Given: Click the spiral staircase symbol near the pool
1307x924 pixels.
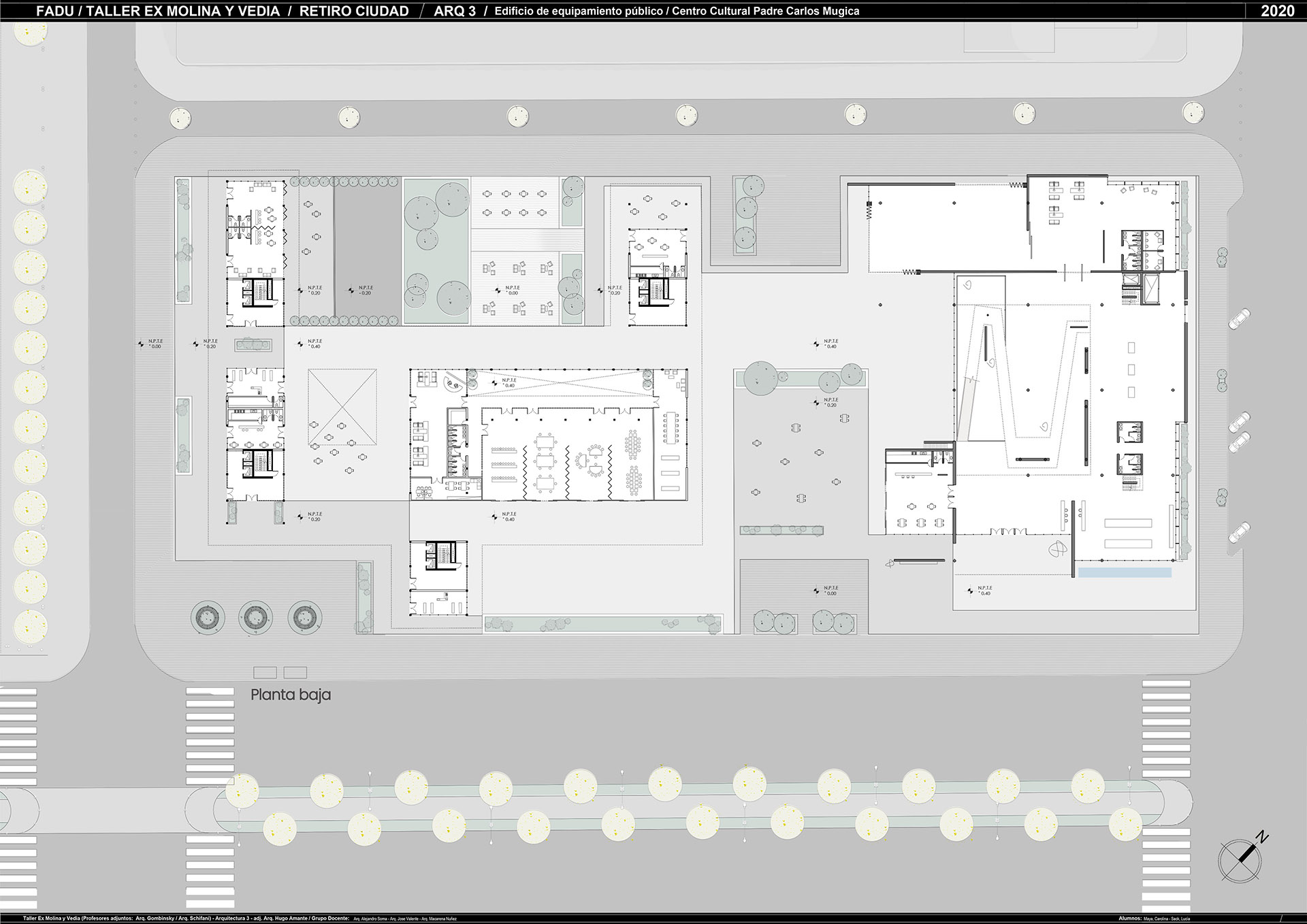Looking at the screenshot, I should (x=1057, y=548).
